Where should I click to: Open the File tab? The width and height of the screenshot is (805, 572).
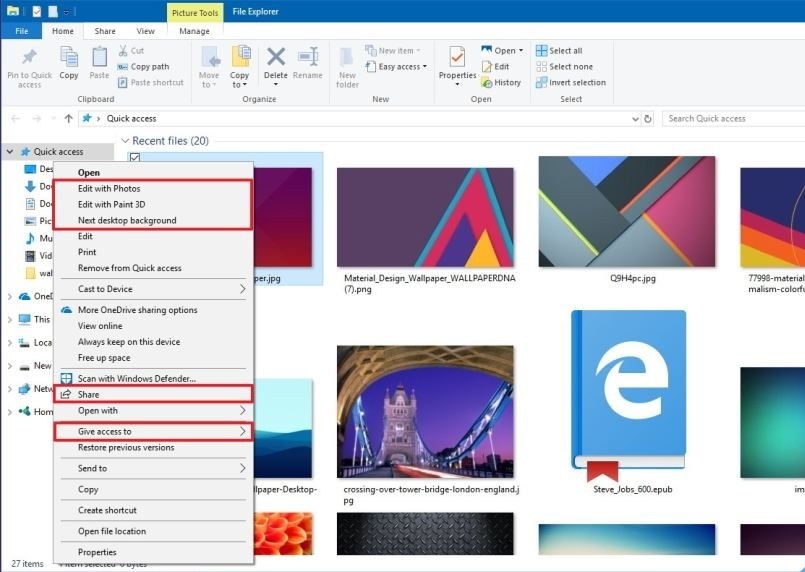(22, 31)
